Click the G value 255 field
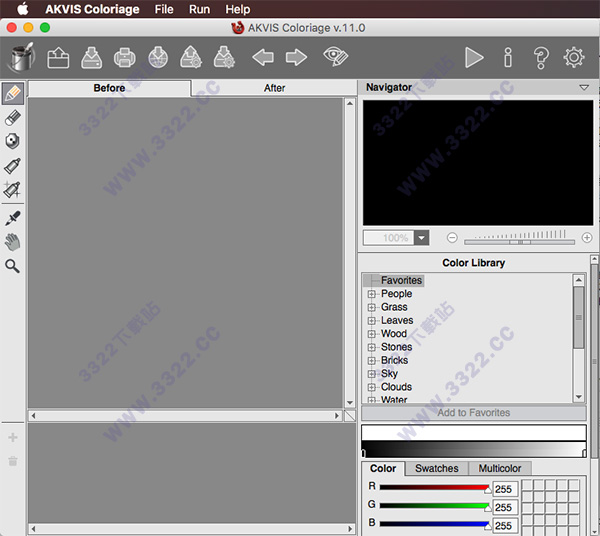 (x=505, y=507)
